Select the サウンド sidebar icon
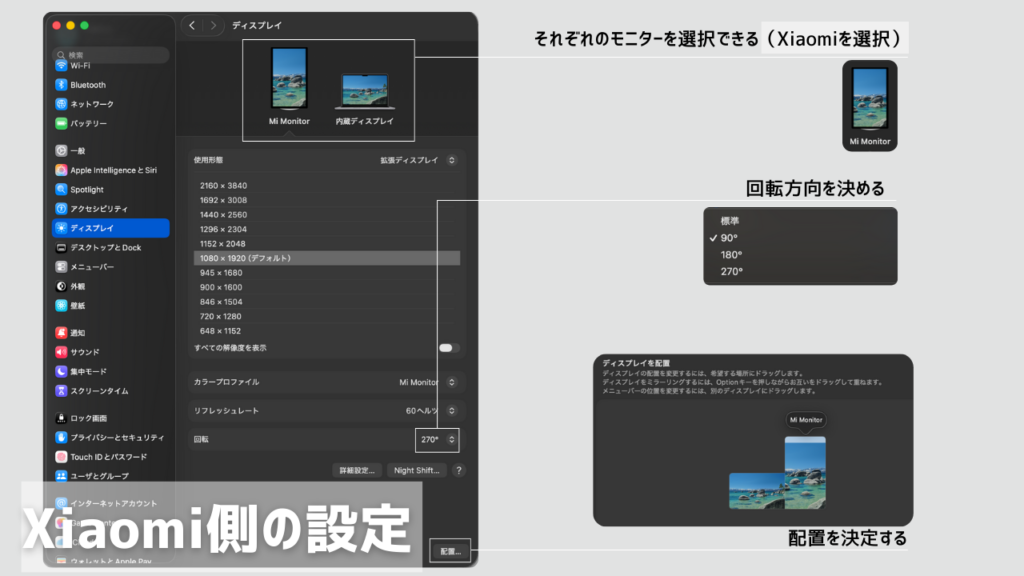This screenshot has width=1024, height=576. tap(62, 352)
